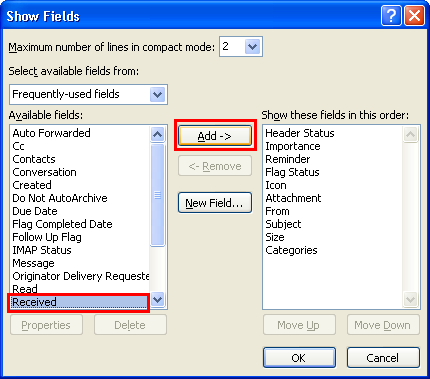This screenshot has width=430, height=379.
Task: Close the Show Fields dialog
Action: 414,16
